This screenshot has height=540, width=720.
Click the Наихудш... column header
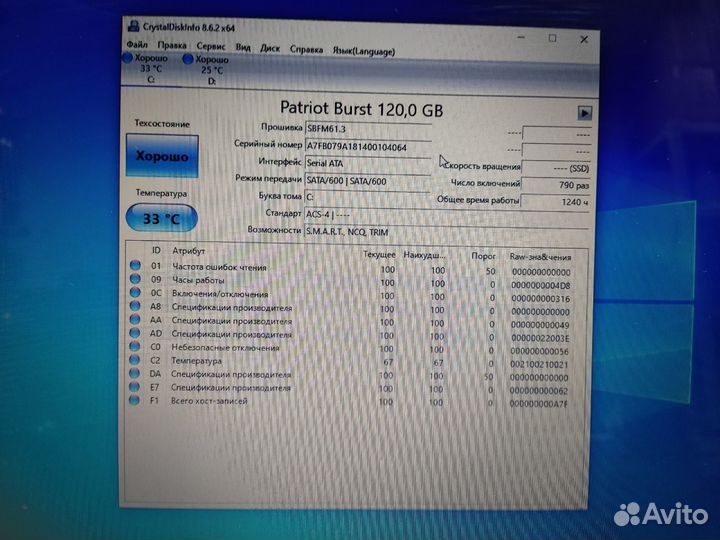click(424, 255)
